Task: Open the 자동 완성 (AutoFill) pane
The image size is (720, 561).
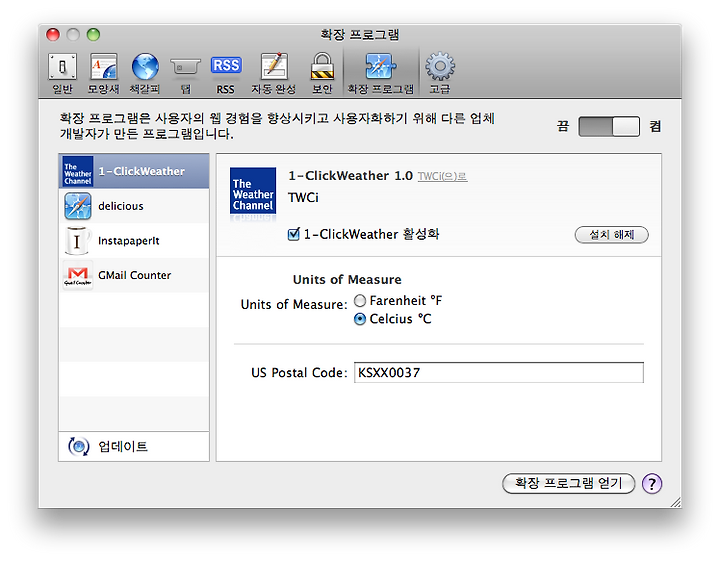Action: [274, 73]
